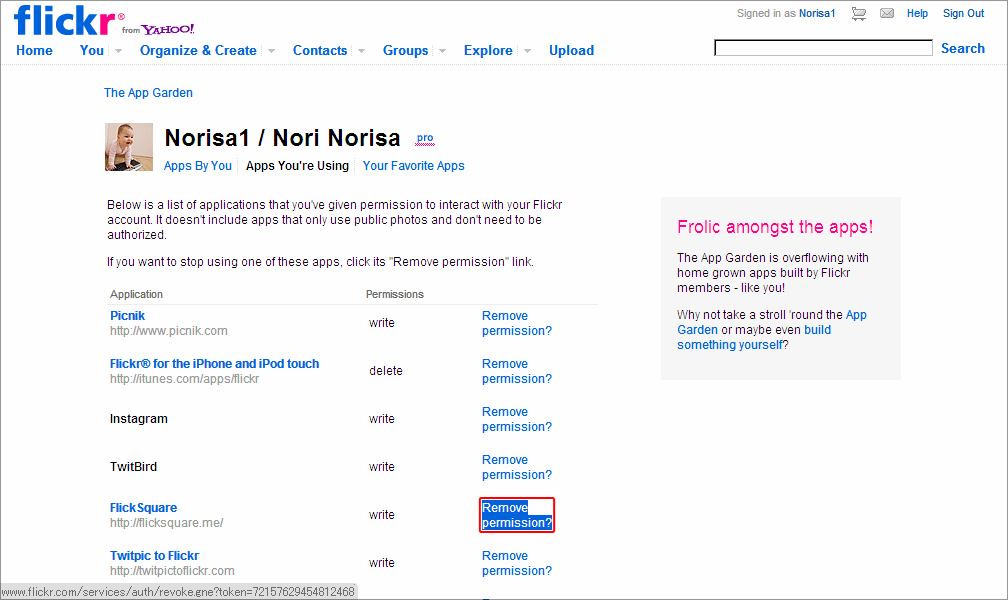Open The App Garden breadcrumb link
Viewport: 1008px width, 600px height.
coord(148,93)
